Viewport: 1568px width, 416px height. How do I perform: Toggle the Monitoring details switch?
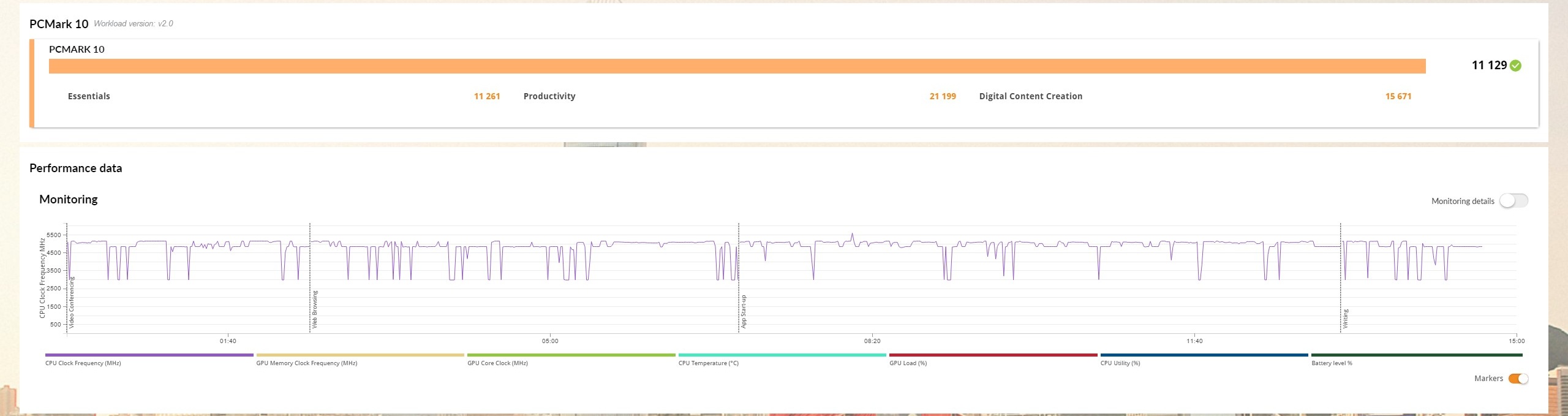[1513, 201]
